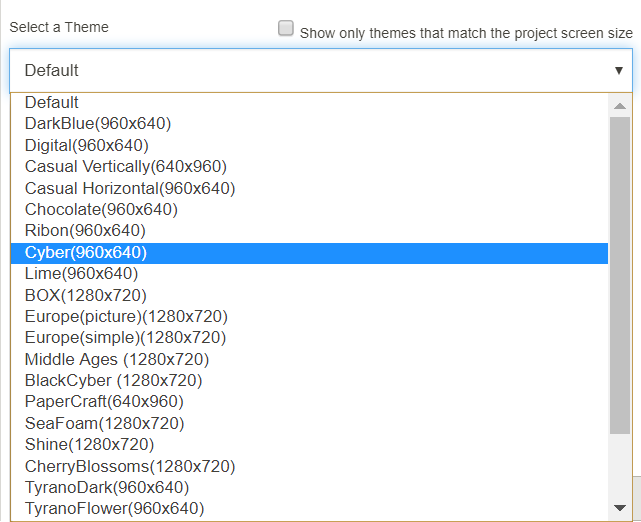Image resolution: width=641 pixels, height=522 pixels.
Task: Choose PaperCraft(640x960) theme
Action: 309,402
